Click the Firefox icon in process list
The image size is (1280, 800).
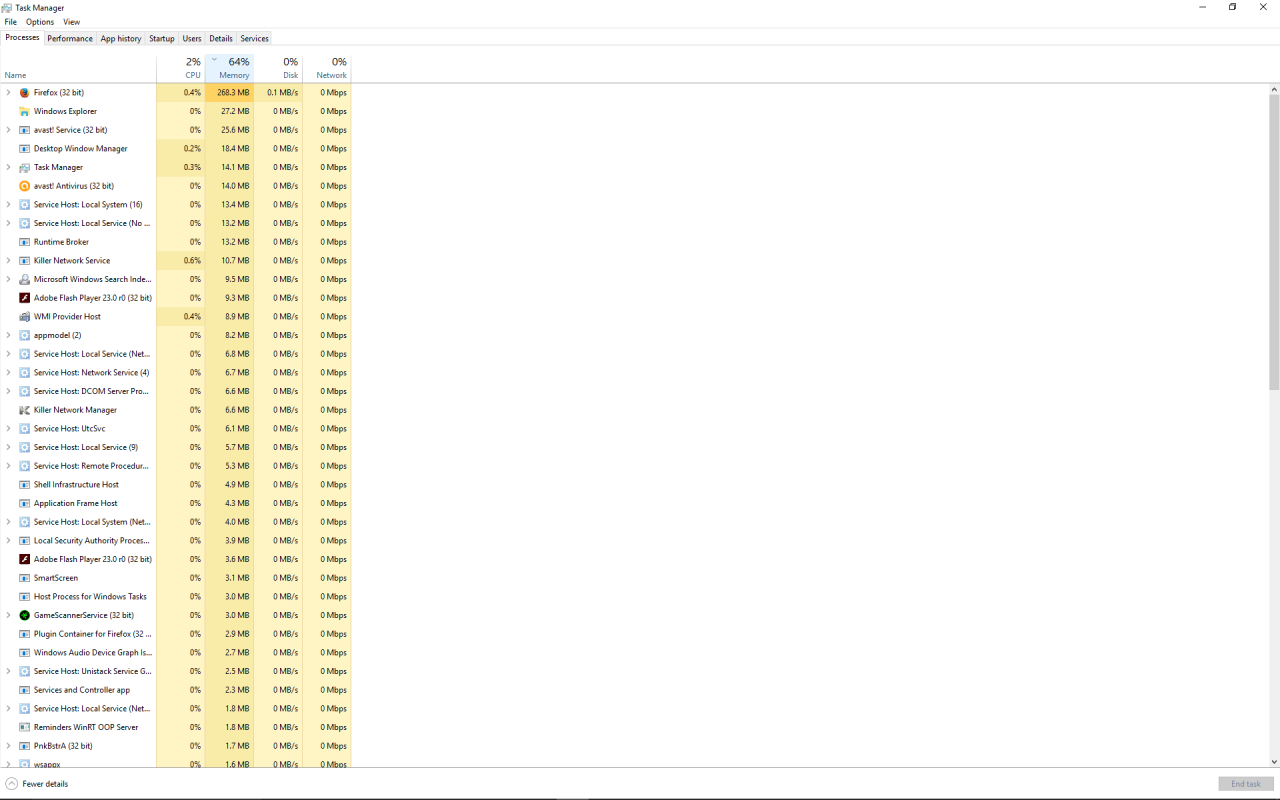[x=25, y=93]
